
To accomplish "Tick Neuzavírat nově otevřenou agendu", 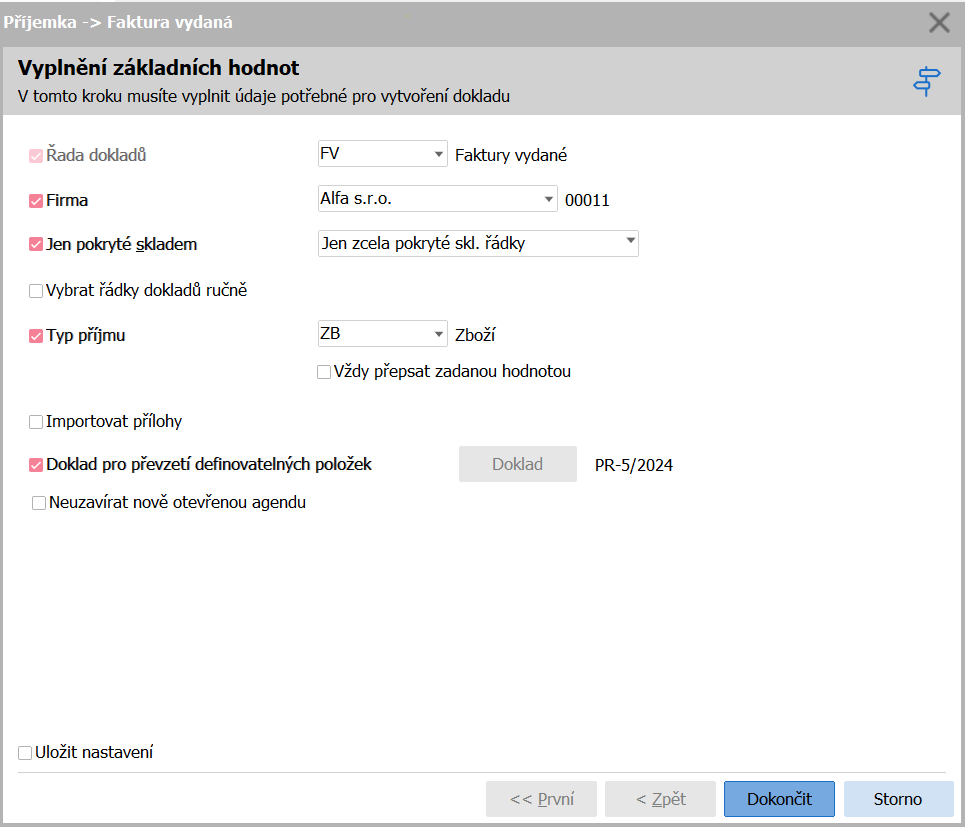I will click(x=39, y=503).
